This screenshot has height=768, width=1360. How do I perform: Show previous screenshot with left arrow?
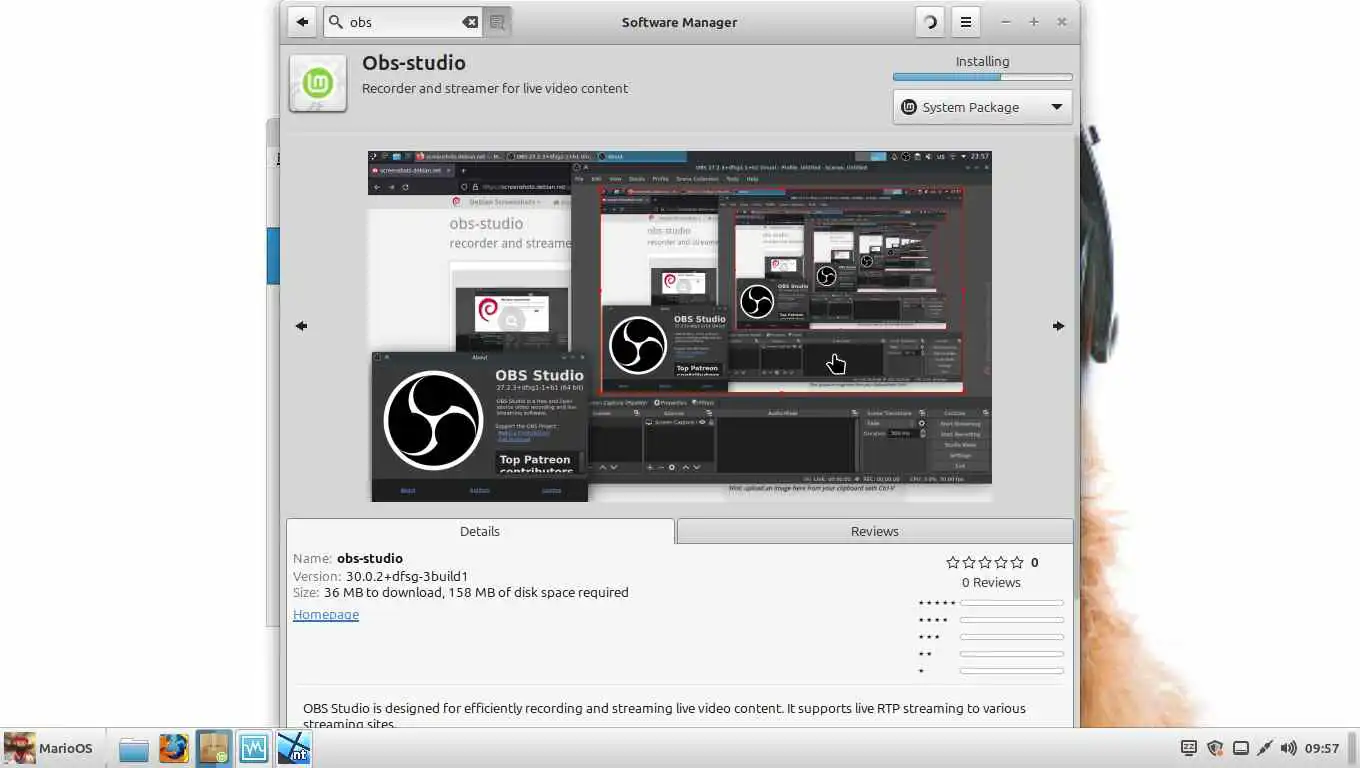pyautogui.click(x=301, y=326)
